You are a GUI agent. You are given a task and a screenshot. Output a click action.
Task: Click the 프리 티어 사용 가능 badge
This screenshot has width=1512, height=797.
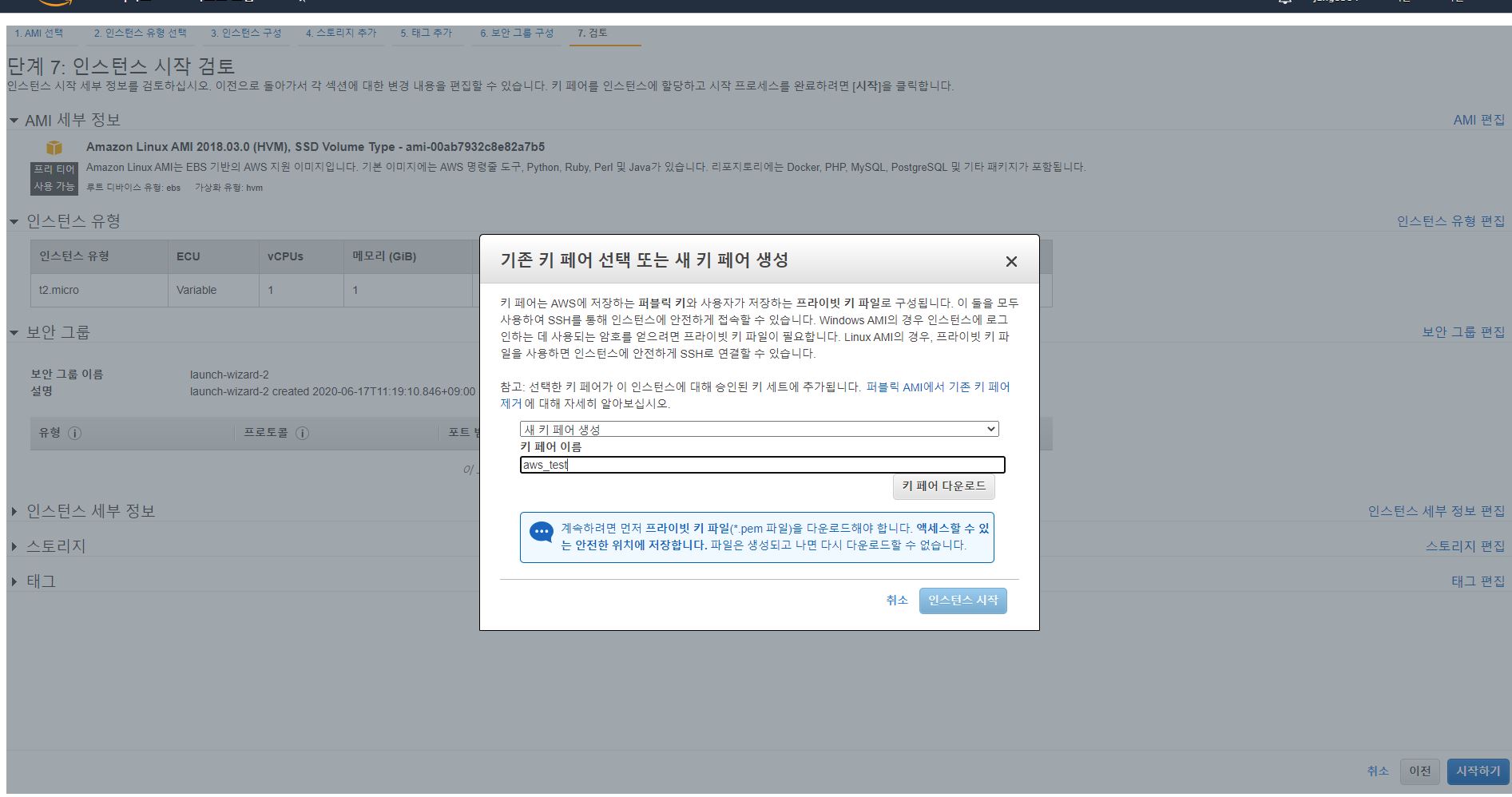coord(54,178)
